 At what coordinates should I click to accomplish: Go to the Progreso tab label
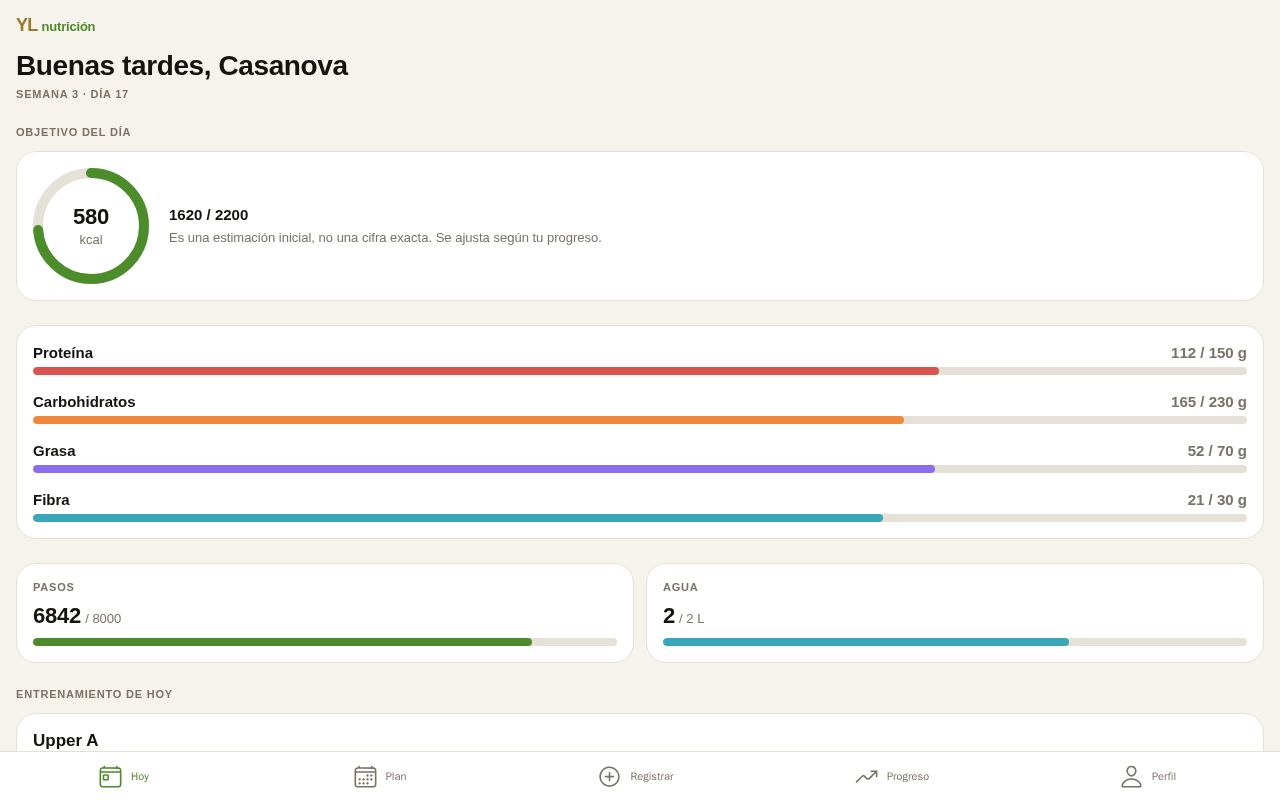click(908, 777)
